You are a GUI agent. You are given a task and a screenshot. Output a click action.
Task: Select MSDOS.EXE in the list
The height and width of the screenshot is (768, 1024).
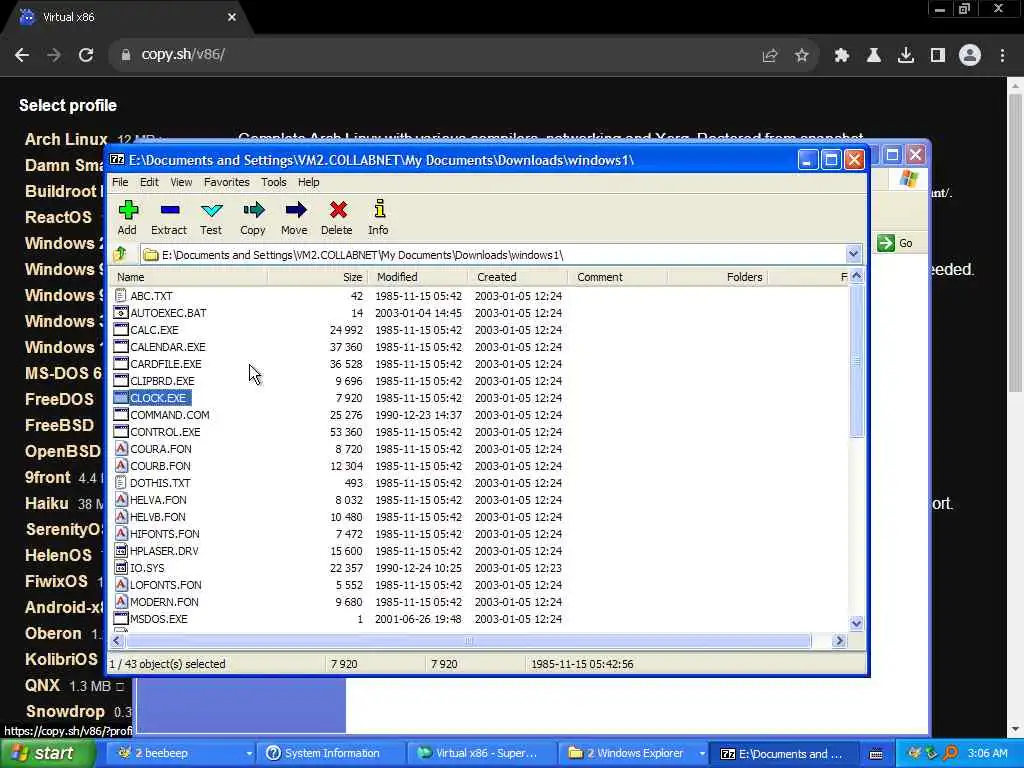click(159, 618)
